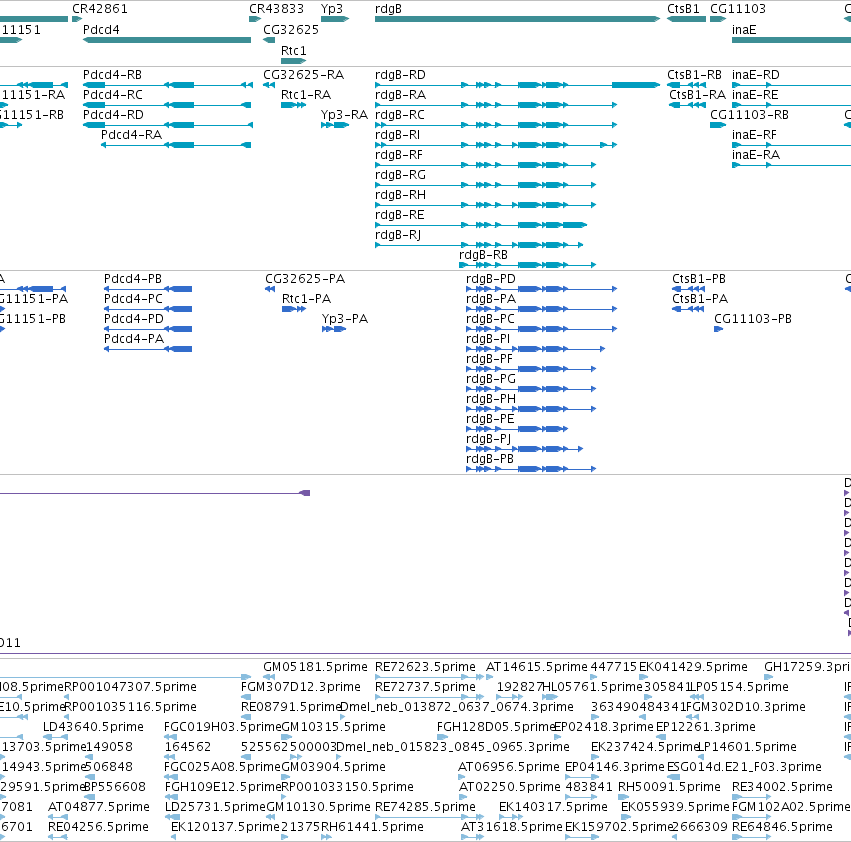Click the Pdcd4-RD transcript label
Viewport: 851px width, 842px height.
(113, 115)
